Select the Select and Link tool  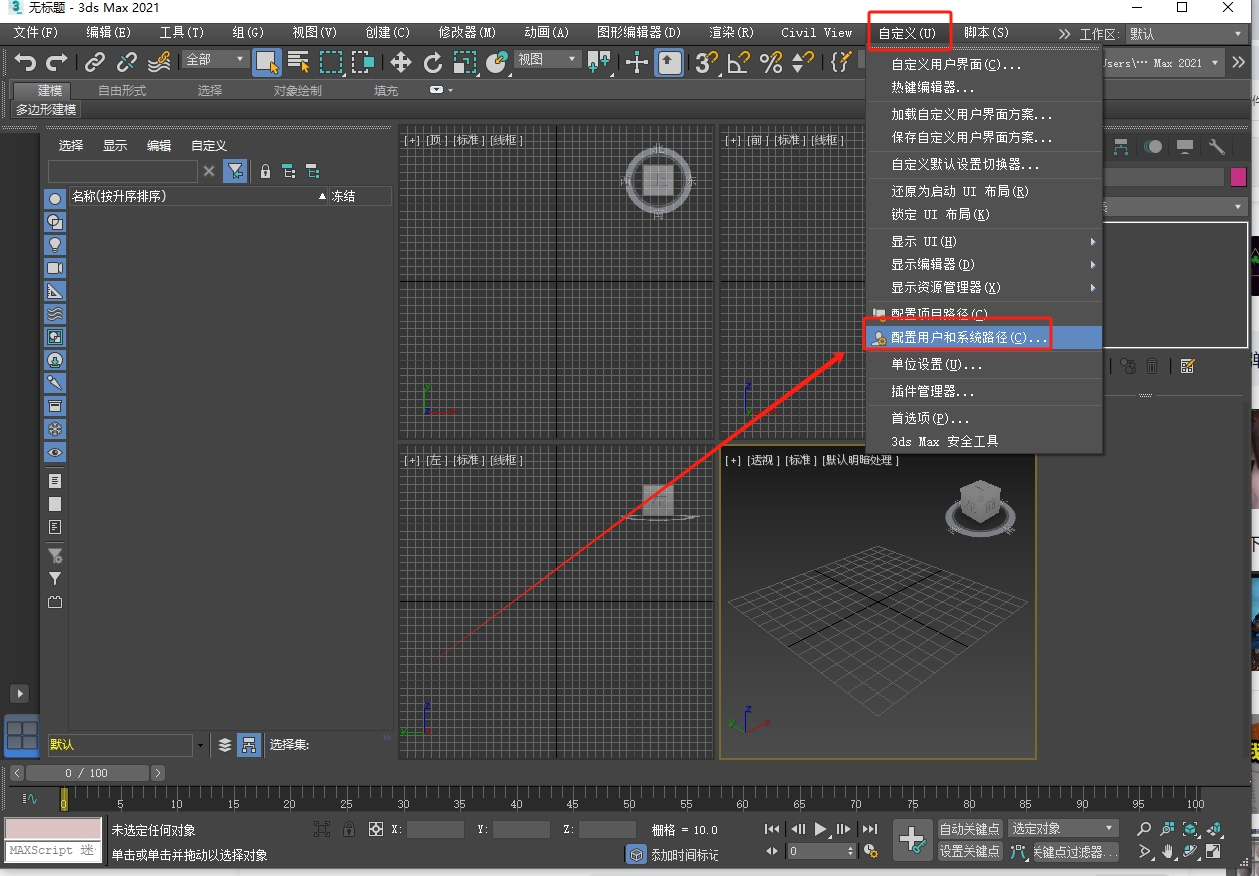pyautogui.click(x=95, y=63)
